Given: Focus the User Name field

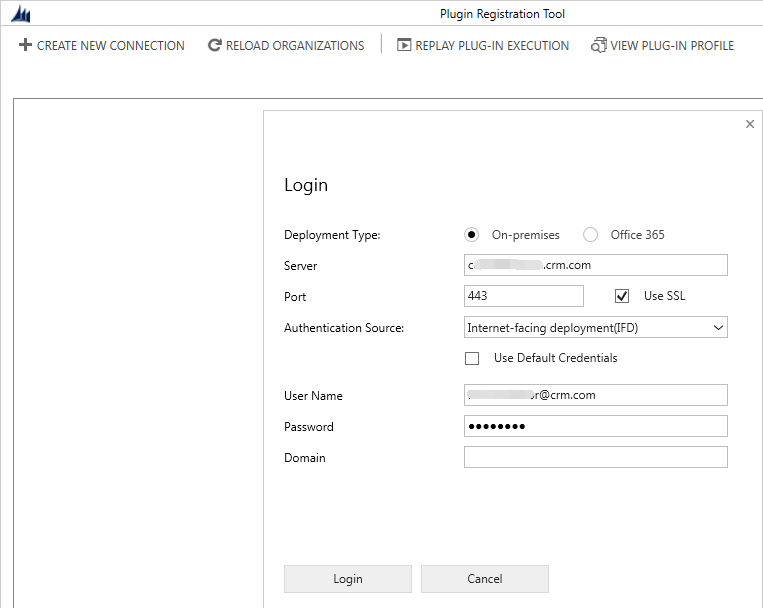Looking at the screenshot, I should (596, 395).
